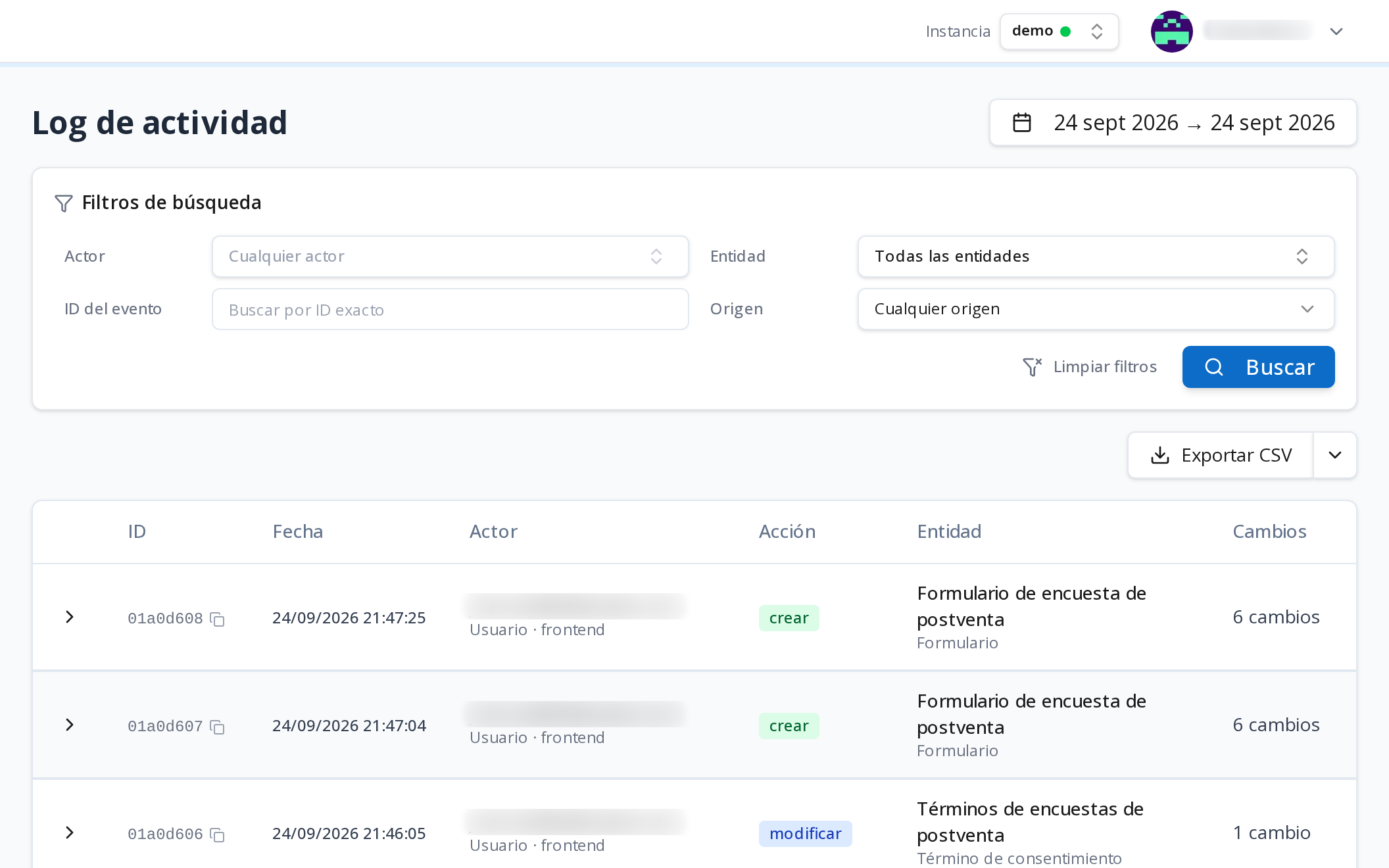Click the crear badge in row 01a0d607

coord(789,726)
